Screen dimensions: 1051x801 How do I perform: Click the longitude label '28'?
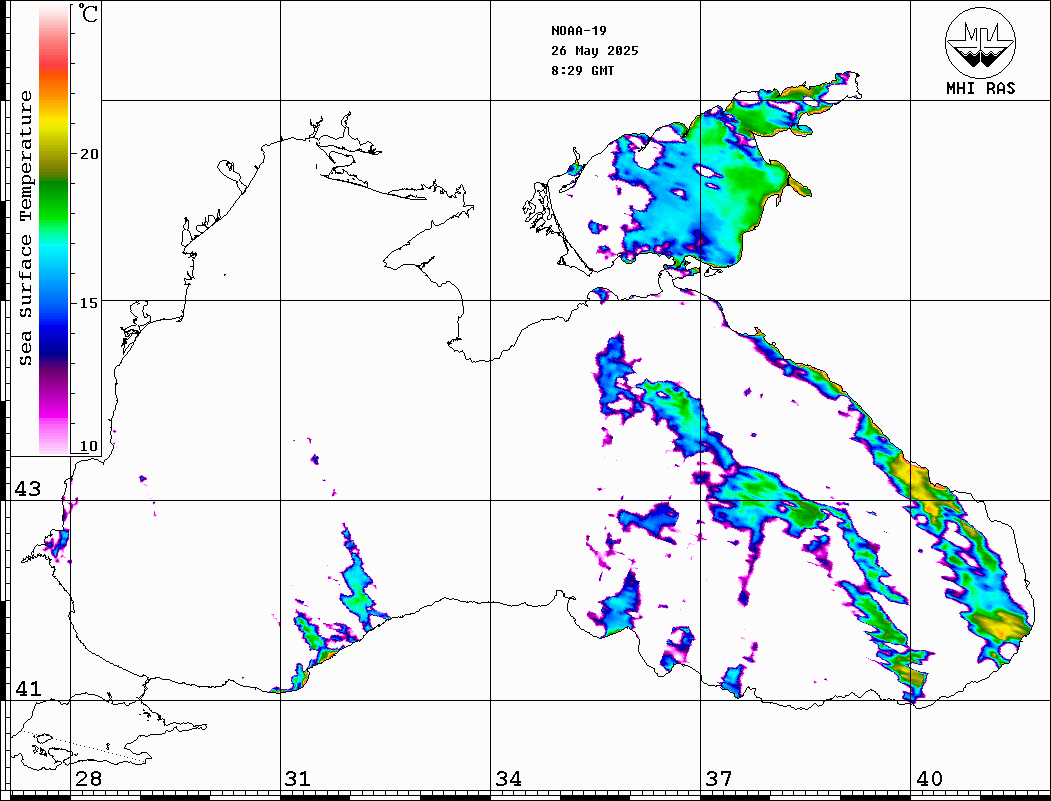[x=88, y=779]
